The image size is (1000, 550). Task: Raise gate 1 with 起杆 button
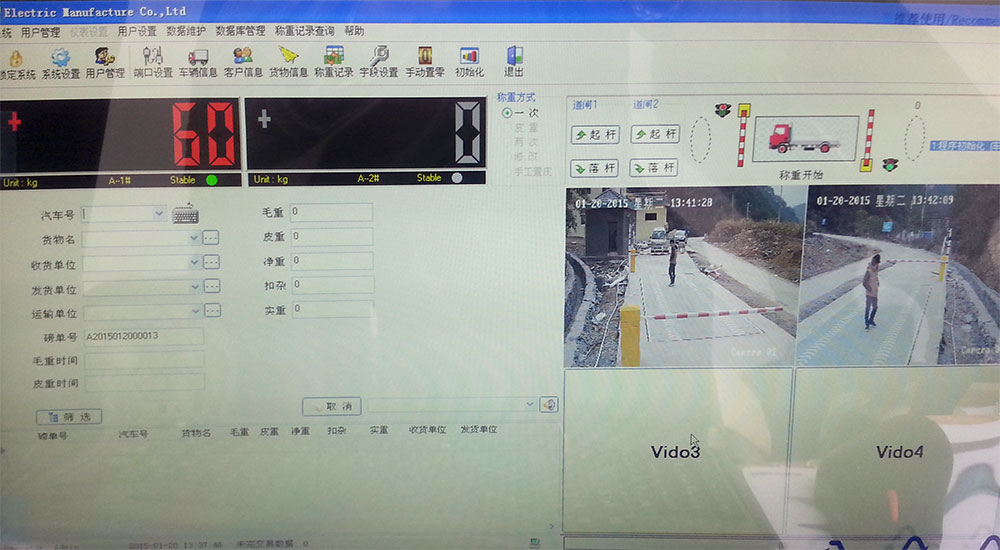pos(595,134)
